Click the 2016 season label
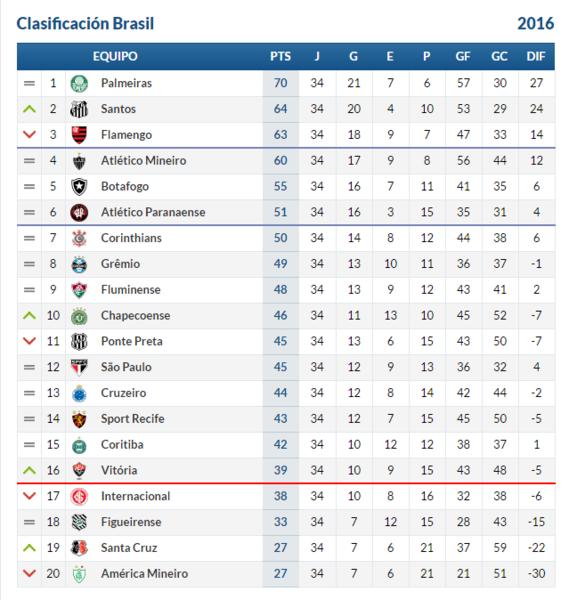 pyautogui.click(x=535, y=24)
